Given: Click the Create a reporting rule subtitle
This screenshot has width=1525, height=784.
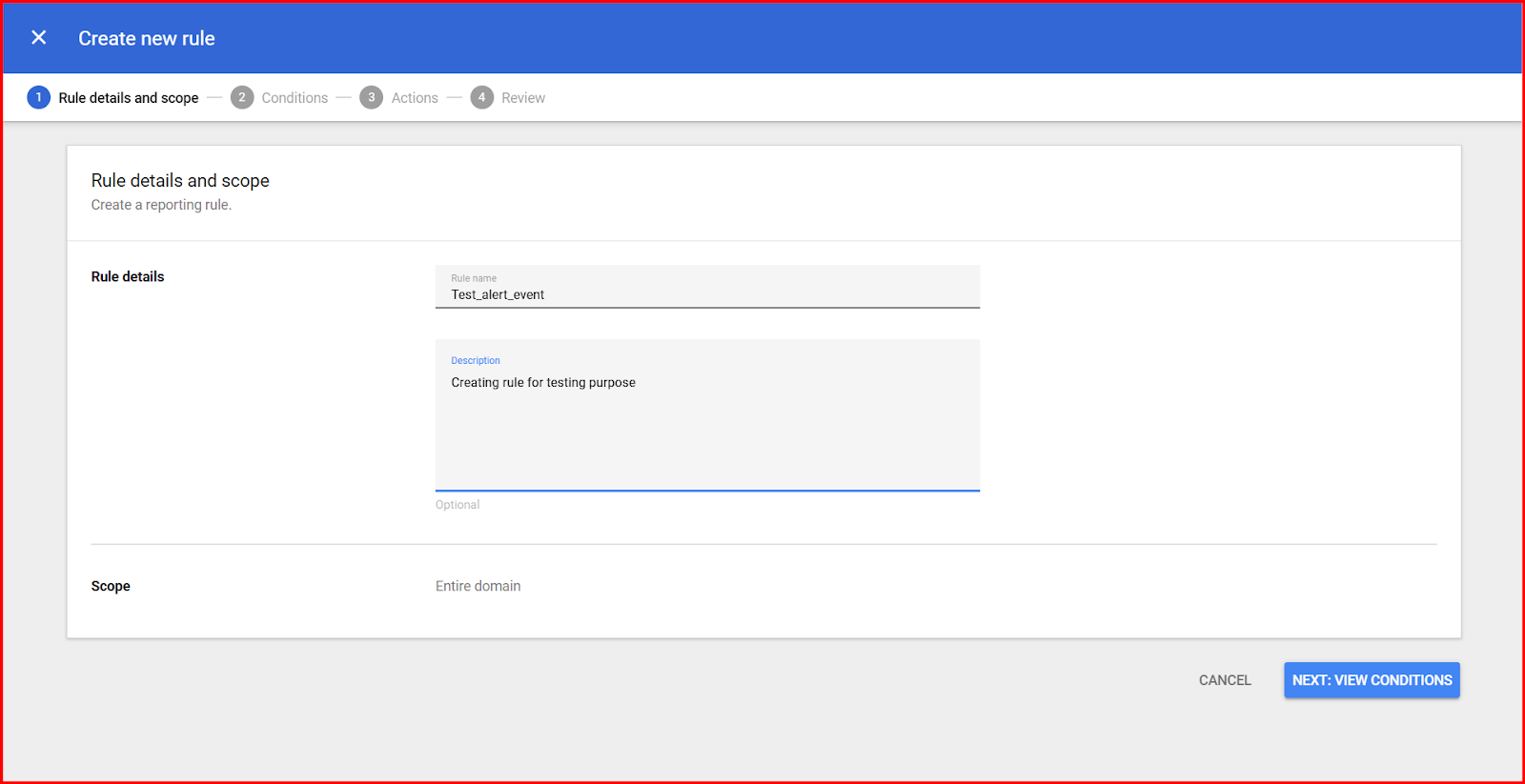Looking at the screenshot, I should (x=161, y=205).
